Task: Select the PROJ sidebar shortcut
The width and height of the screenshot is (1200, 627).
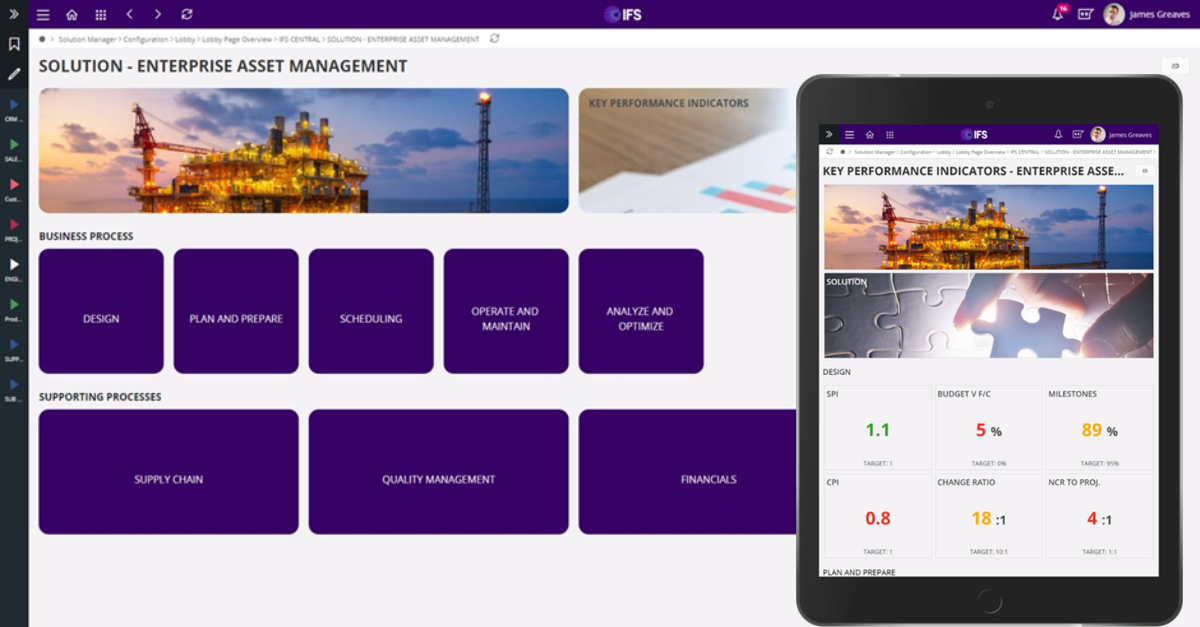Action: [x=13, y=230]
